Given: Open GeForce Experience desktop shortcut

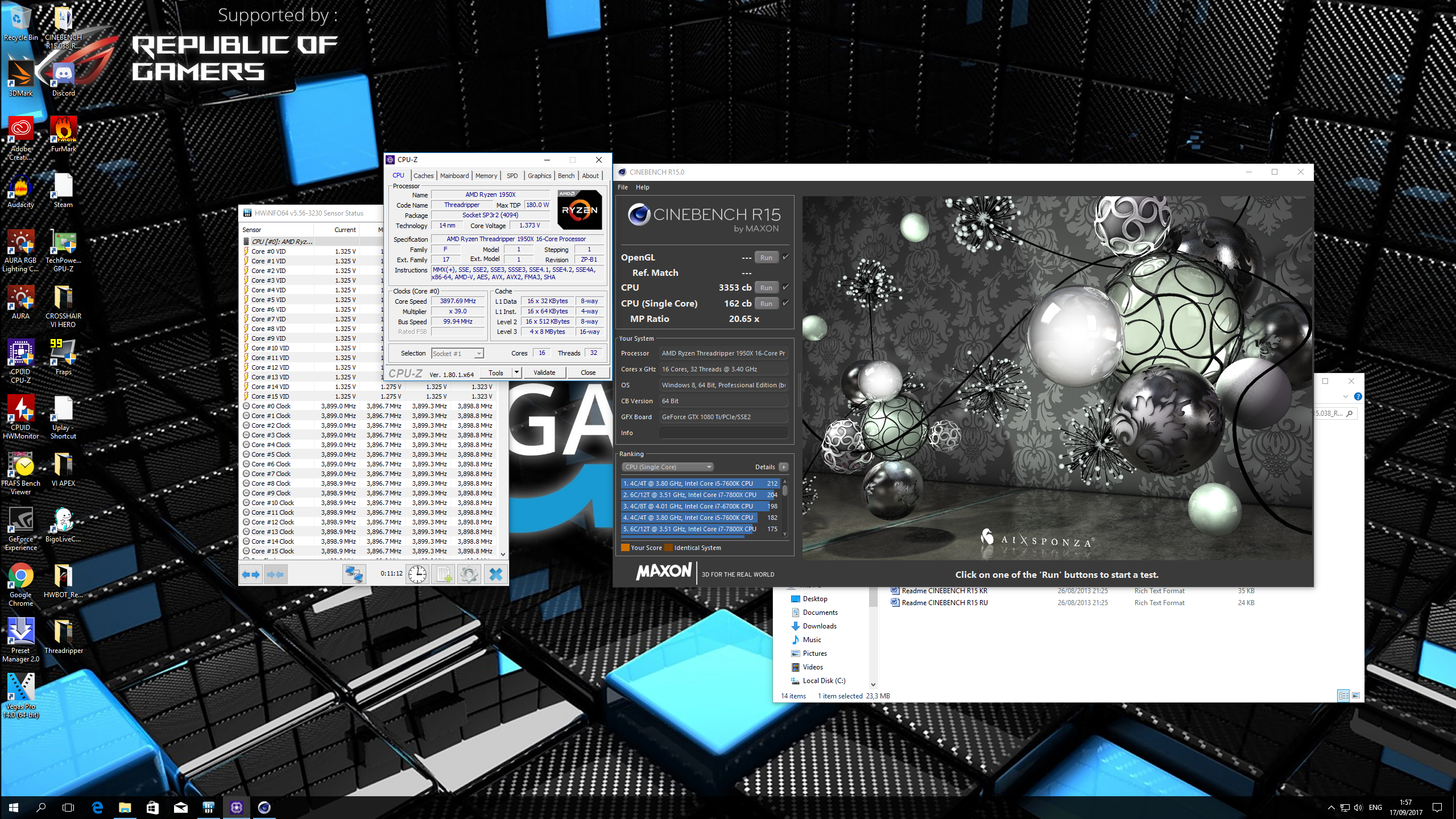Looking at the screenshot, I should click(x=21, y=529).
